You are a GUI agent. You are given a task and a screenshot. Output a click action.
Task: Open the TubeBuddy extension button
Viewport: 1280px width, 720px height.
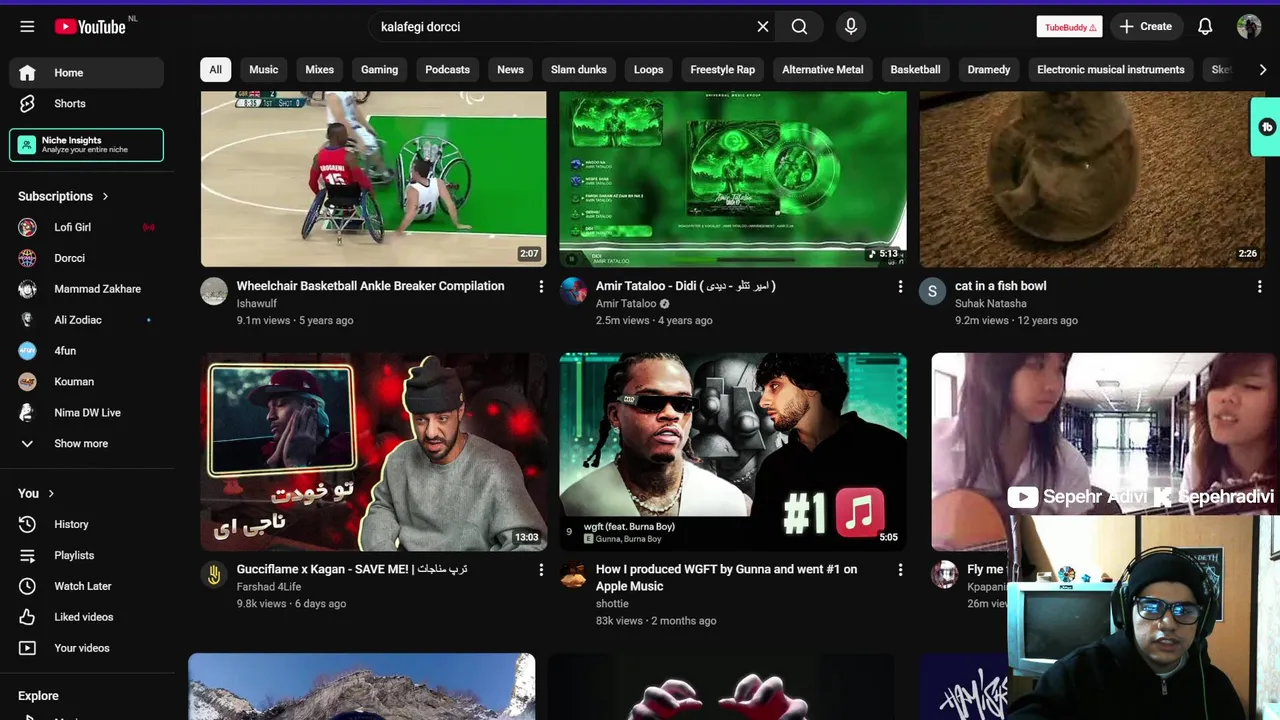pyautogui.click(x=1069, y=27)
